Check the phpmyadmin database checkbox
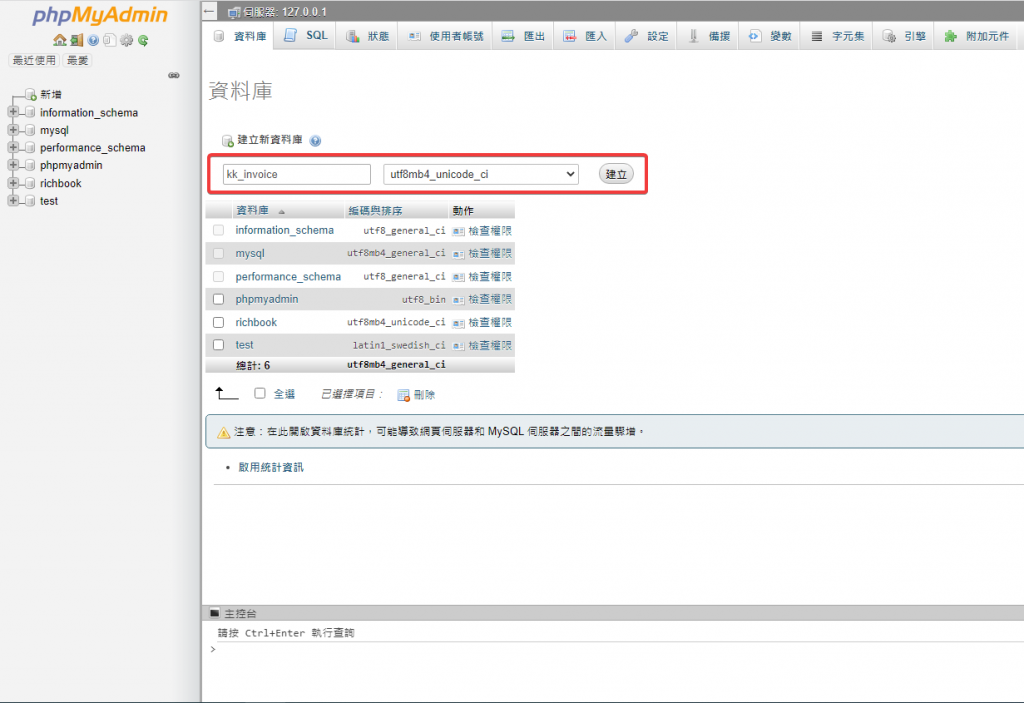This screenshot has height=703, width=1024. pyautogui.click(x=218, y=299)
